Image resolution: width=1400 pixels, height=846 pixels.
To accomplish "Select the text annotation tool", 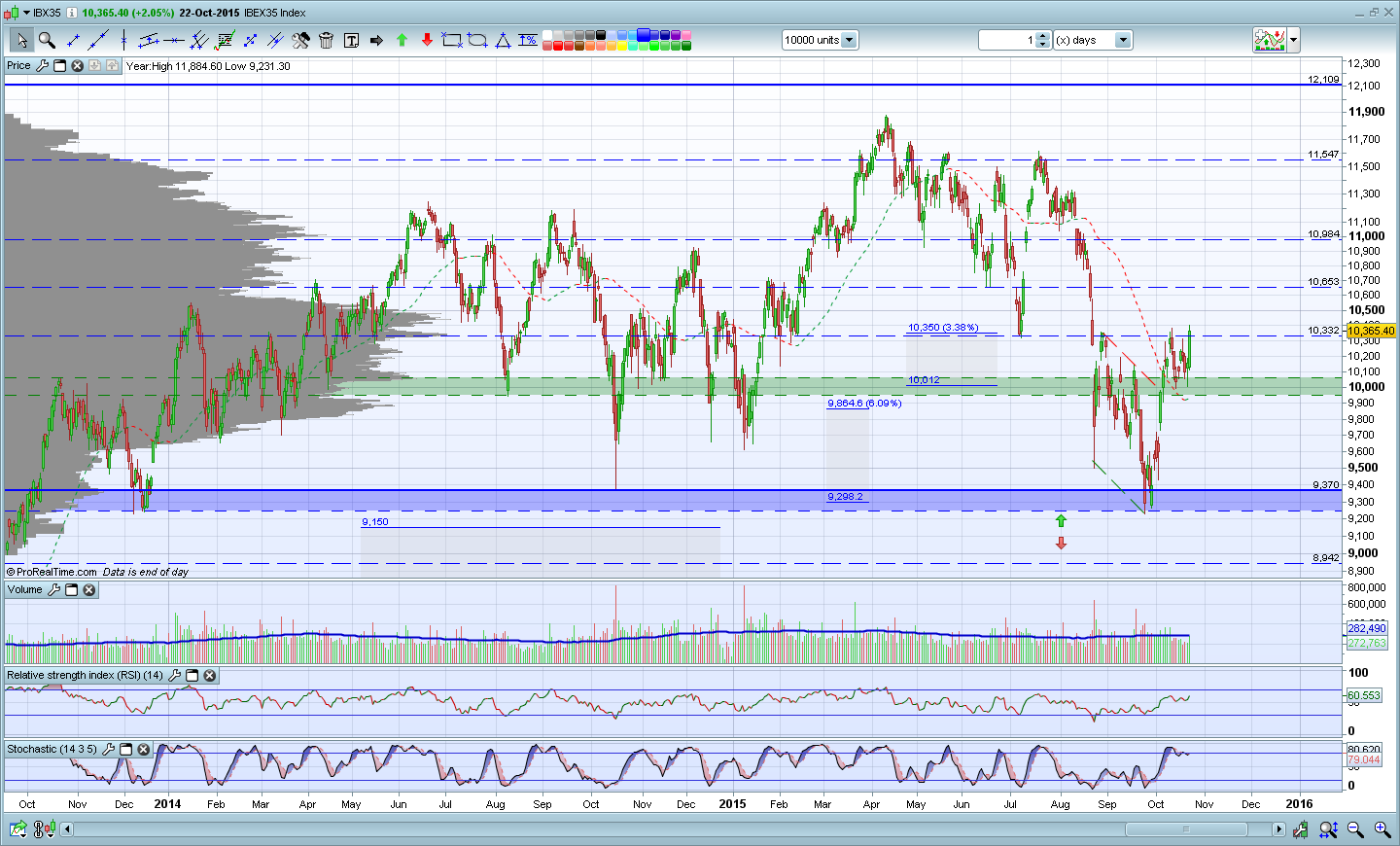I will pyautogui.click(x=351, y=40).
